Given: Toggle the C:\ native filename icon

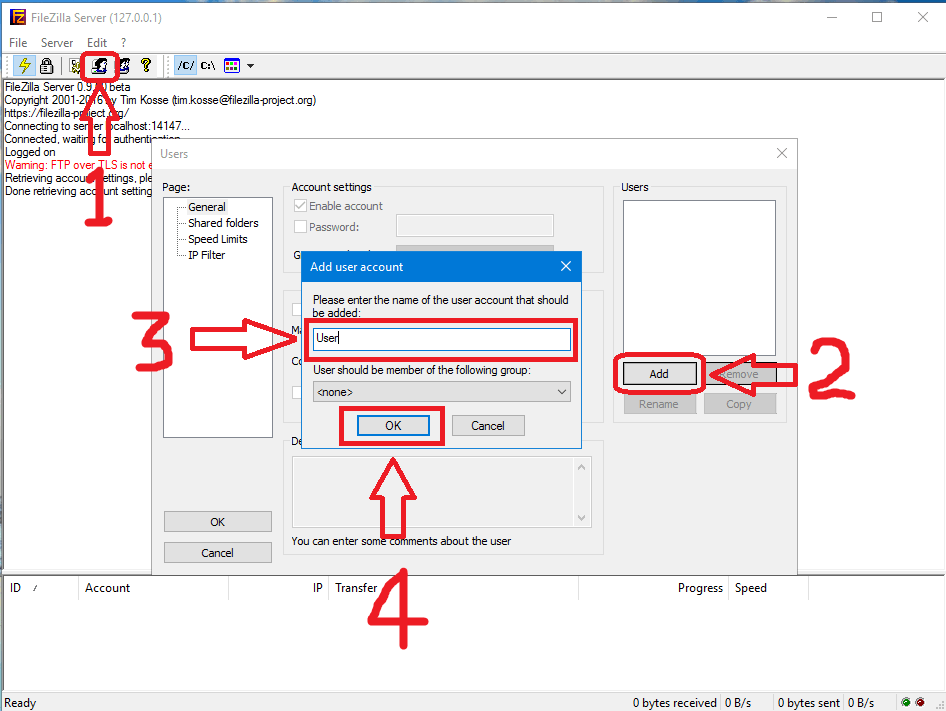Looking at the screenshot, I should pyautogui.click(x=207, y=65).
